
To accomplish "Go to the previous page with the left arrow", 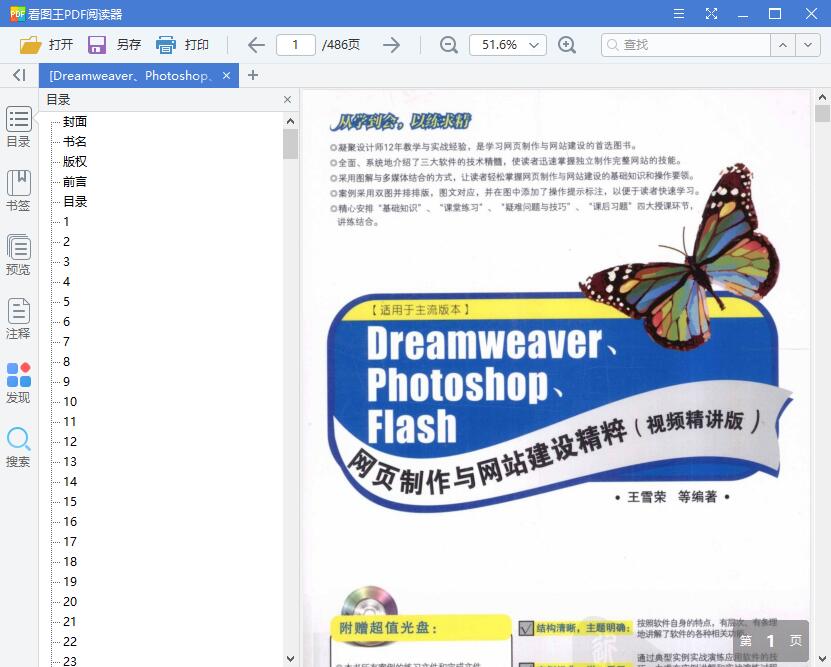I will [257, 45].
